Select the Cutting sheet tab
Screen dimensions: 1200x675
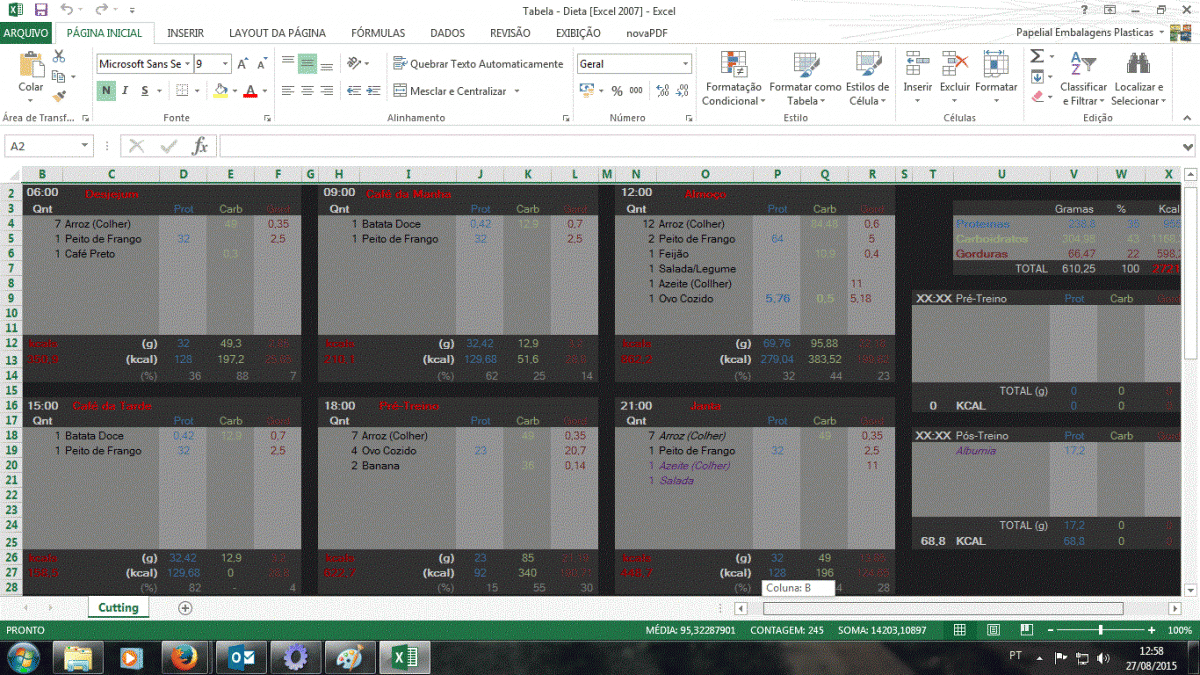118,608
